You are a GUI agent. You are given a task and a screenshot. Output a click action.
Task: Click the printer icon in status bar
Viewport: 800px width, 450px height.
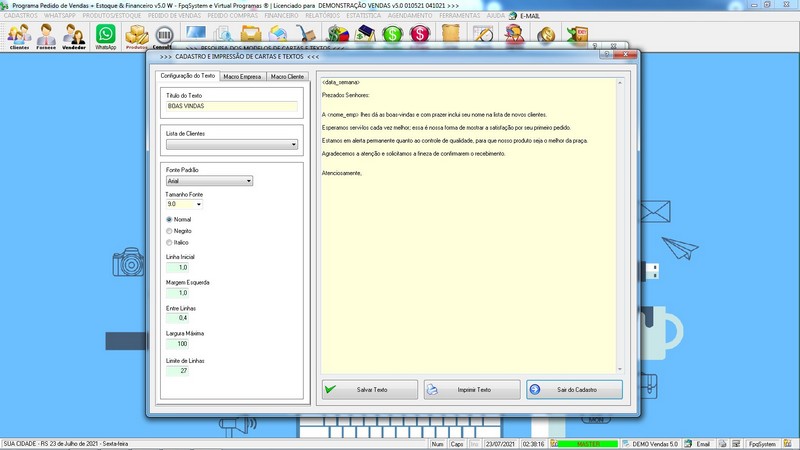tap(722, 444)
